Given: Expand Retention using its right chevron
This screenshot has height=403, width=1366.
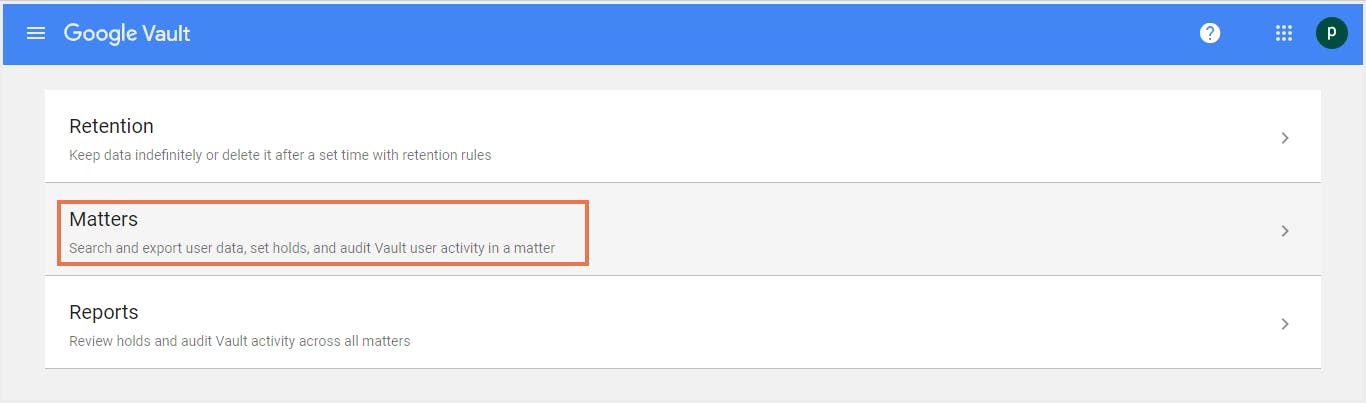Looking at the screenshot, I should tap(1285, 138).
